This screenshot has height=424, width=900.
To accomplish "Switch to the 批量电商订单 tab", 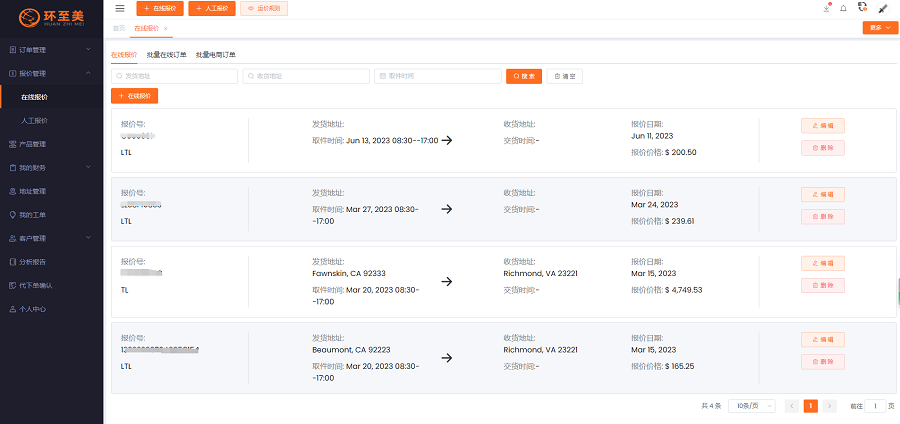I will click(x=215, y=55).
